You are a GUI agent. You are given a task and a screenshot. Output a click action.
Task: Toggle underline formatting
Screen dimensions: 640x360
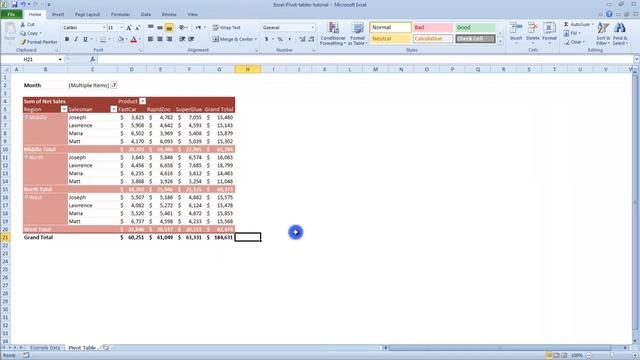click(x=85, y=39)
